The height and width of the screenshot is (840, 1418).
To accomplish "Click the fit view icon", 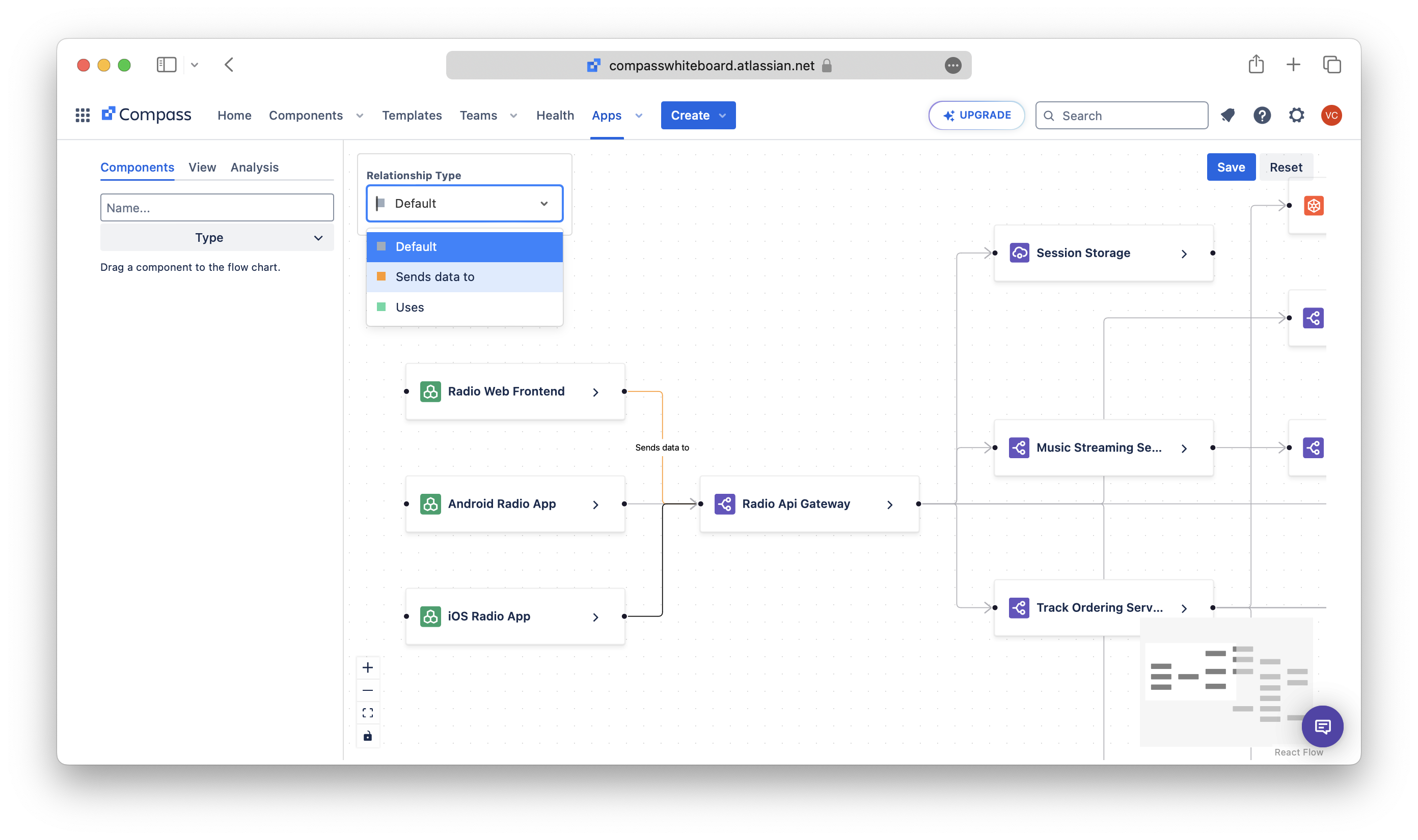I will click(368, 713).
